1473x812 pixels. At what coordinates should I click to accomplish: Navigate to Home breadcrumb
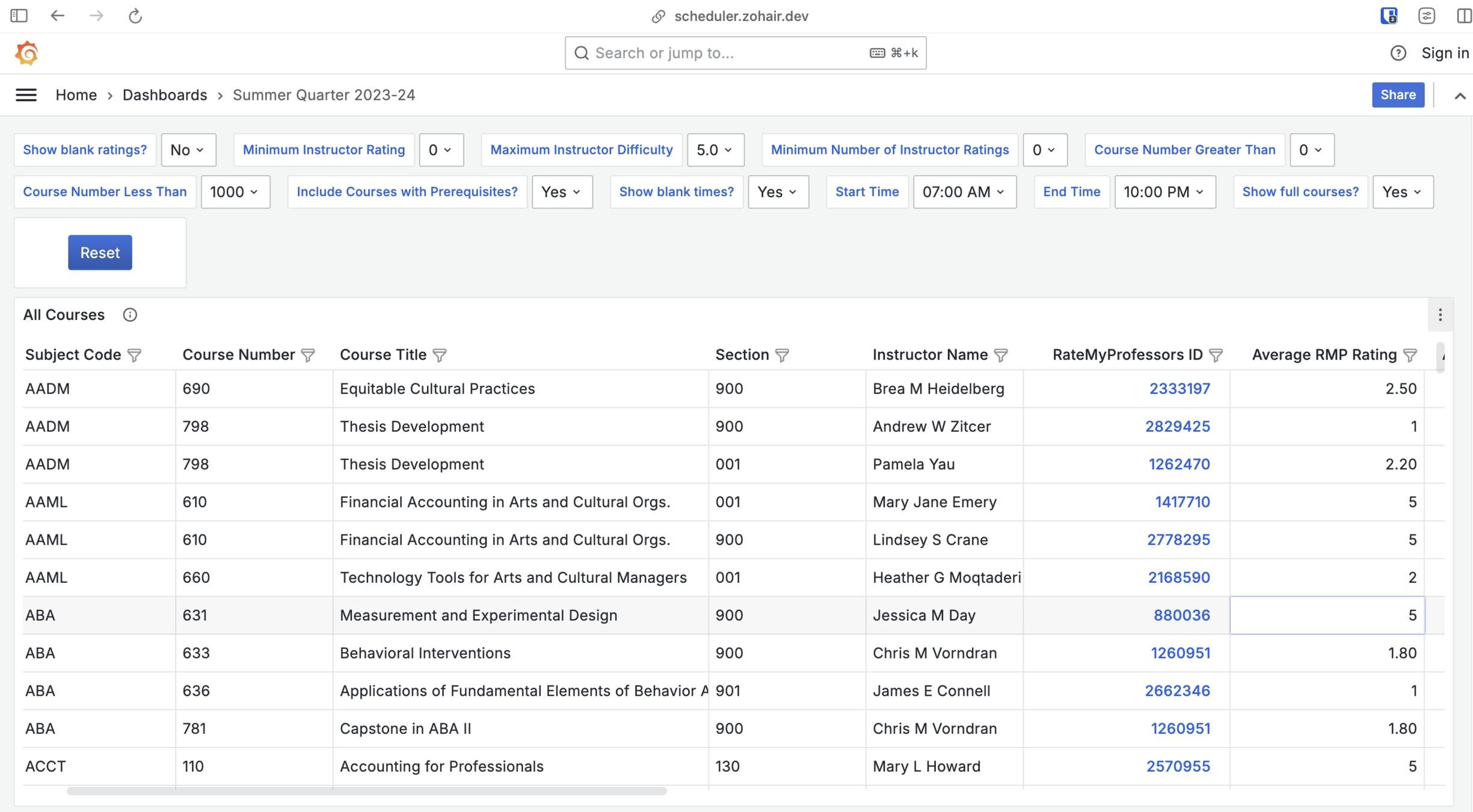(x=76, y=95)
